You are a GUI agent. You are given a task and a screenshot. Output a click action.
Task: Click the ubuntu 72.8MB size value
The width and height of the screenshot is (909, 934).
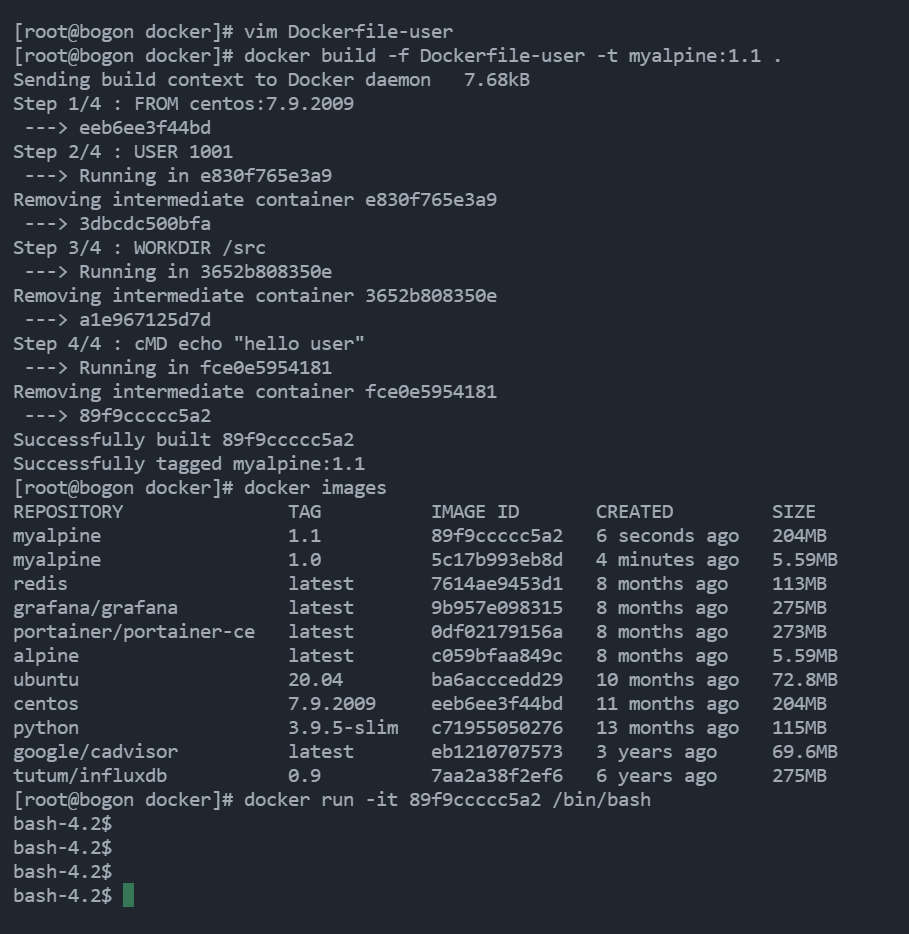click(805, 680)
